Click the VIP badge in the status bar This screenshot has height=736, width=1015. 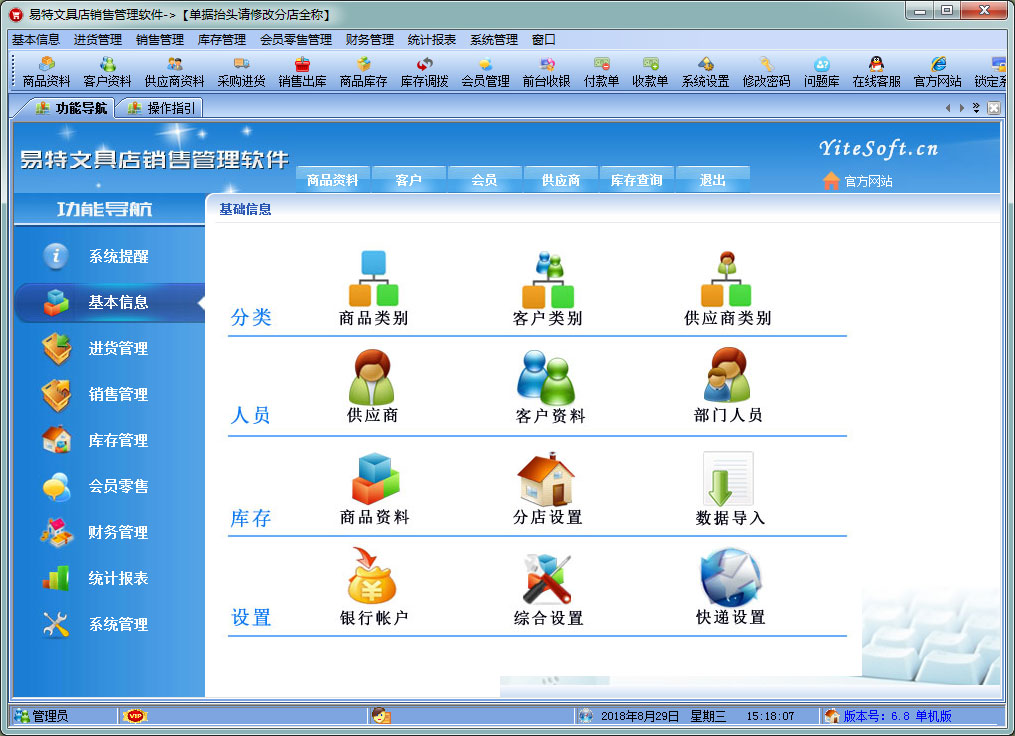[137, 716]
